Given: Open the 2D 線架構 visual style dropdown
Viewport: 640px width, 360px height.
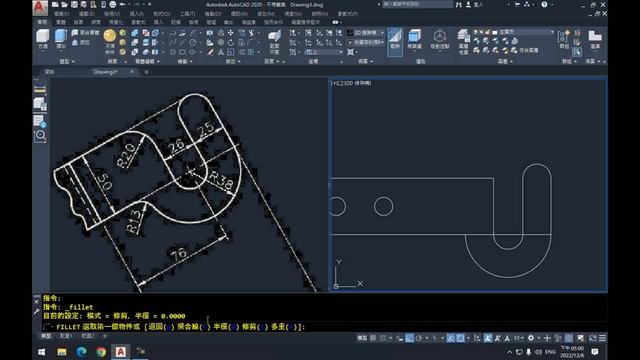Looking at the screenshot, I should click(366, 33).
